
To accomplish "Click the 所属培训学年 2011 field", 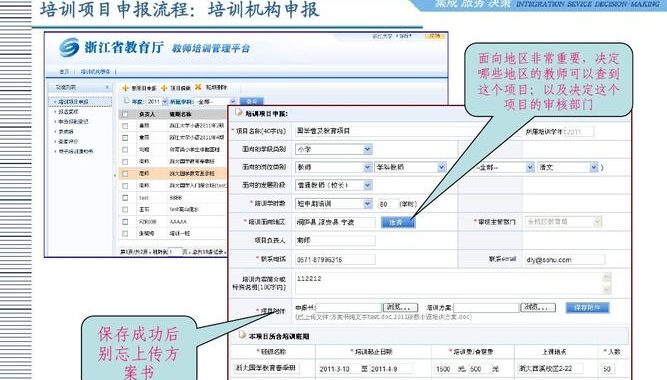I will pyautogui.click(x=579, y=132).
